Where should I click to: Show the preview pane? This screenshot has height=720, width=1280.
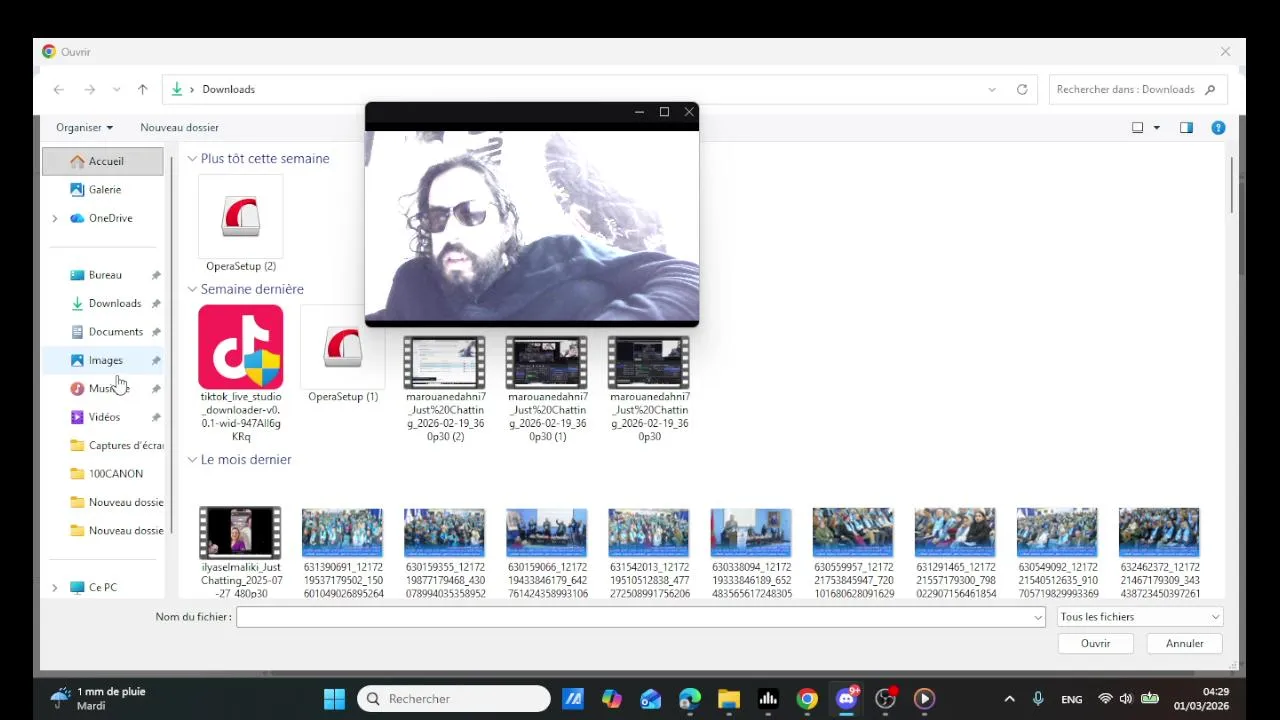click(1186, 127)
